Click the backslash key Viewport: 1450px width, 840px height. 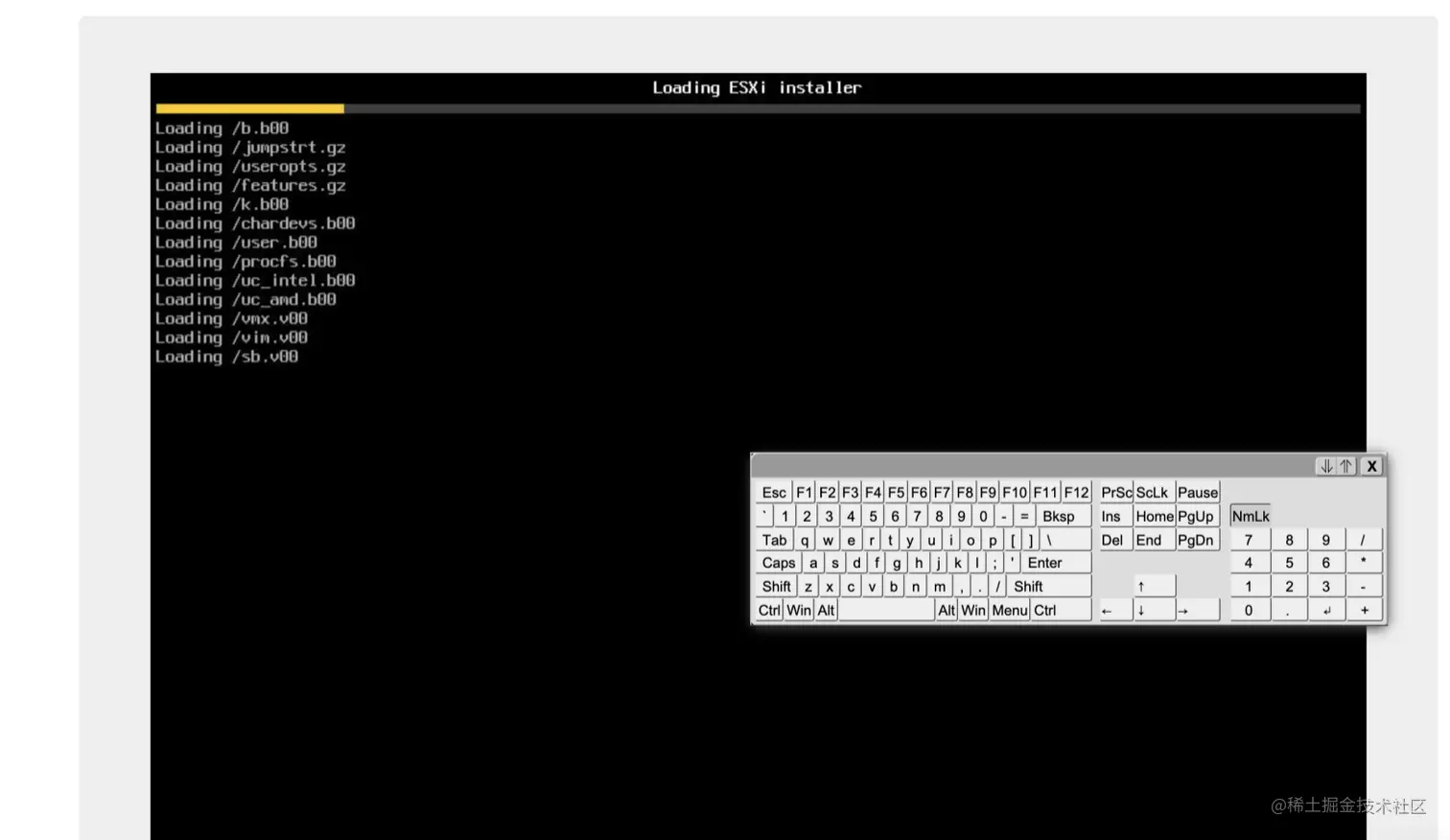tap(1065, 540)
